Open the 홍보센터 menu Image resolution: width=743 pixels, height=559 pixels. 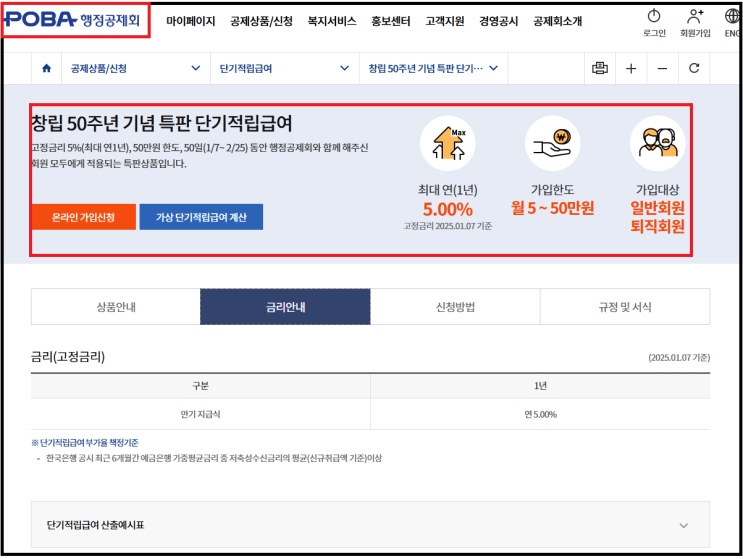click(x=390, y=21)
